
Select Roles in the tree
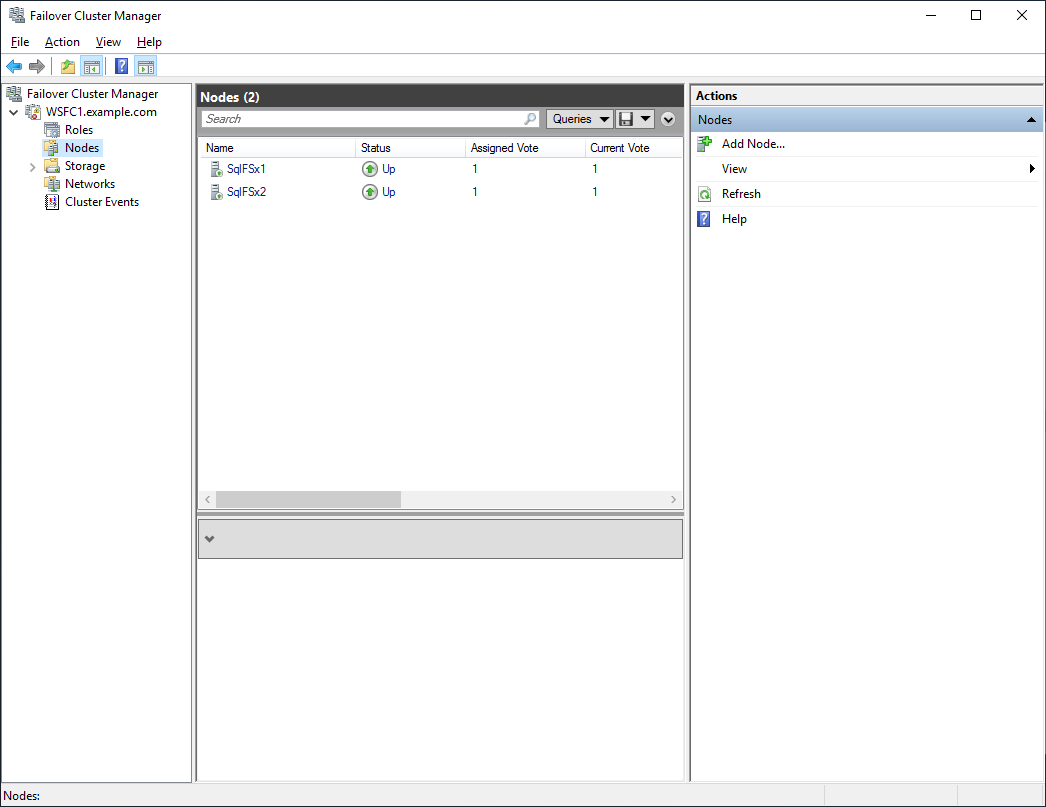[79, 130]
